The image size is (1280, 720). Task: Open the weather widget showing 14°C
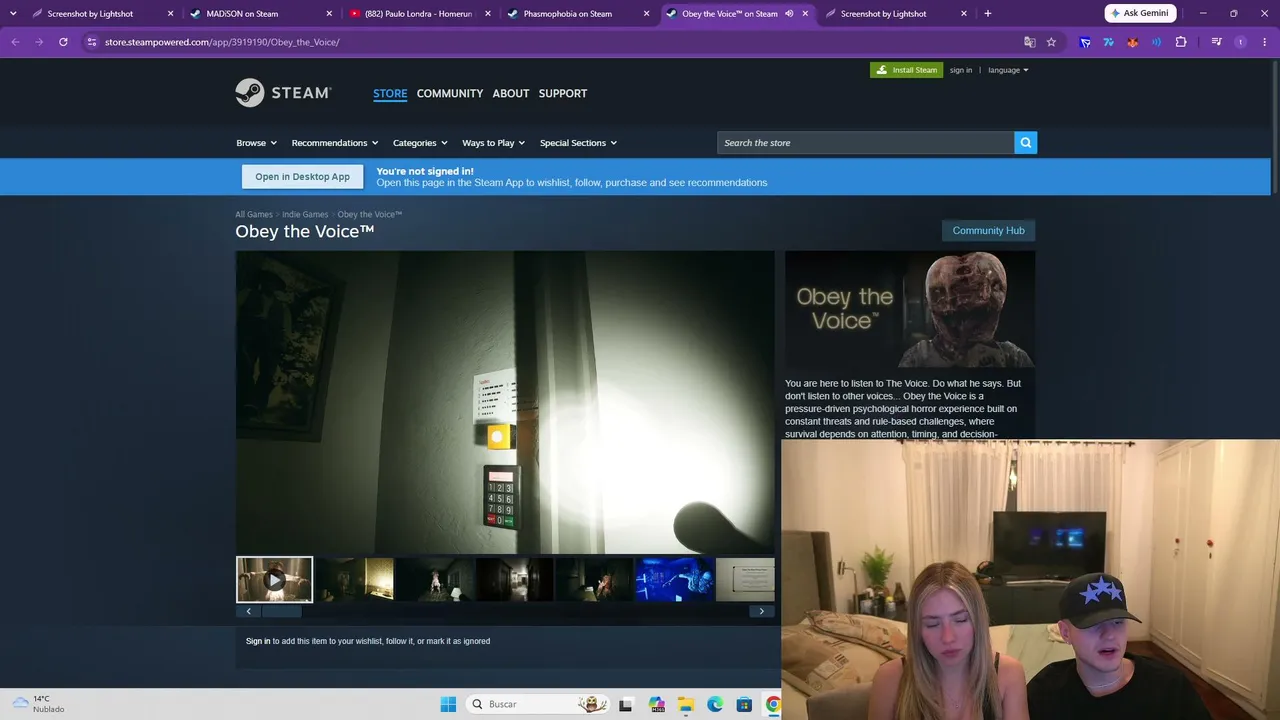click(38, 704)
